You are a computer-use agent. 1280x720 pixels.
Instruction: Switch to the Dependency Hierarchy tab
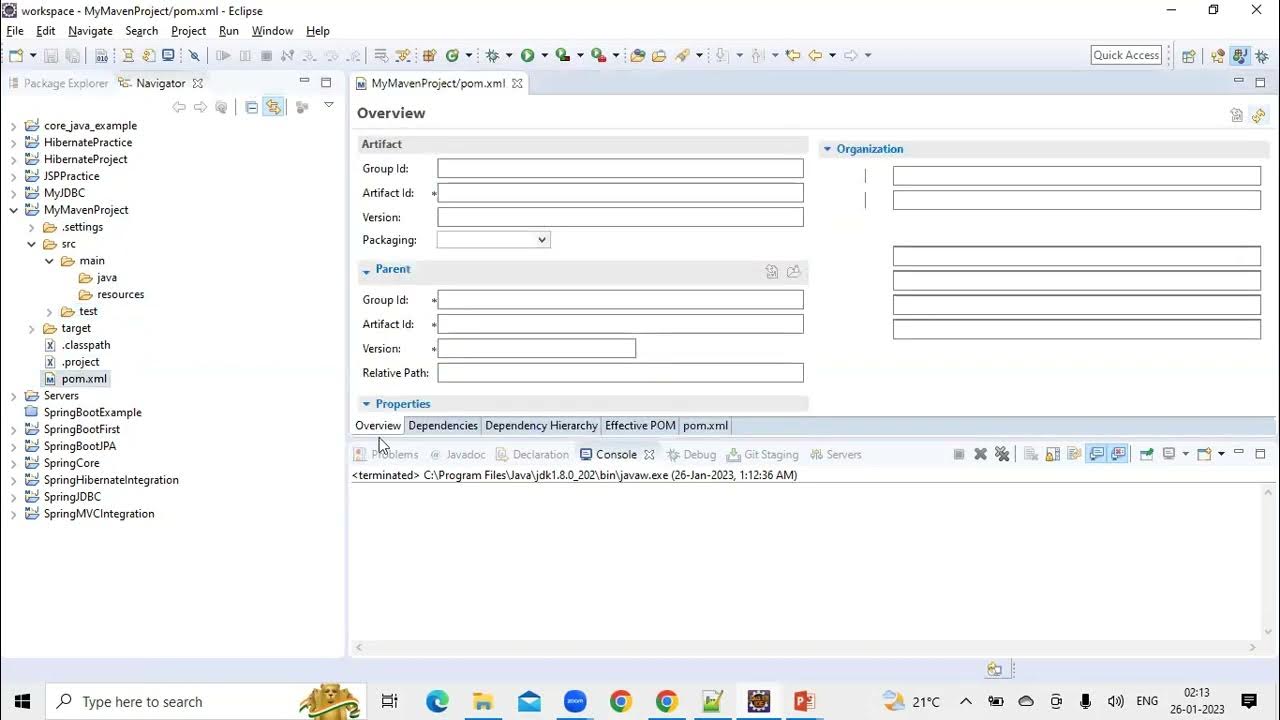click(x=541, y=426)
